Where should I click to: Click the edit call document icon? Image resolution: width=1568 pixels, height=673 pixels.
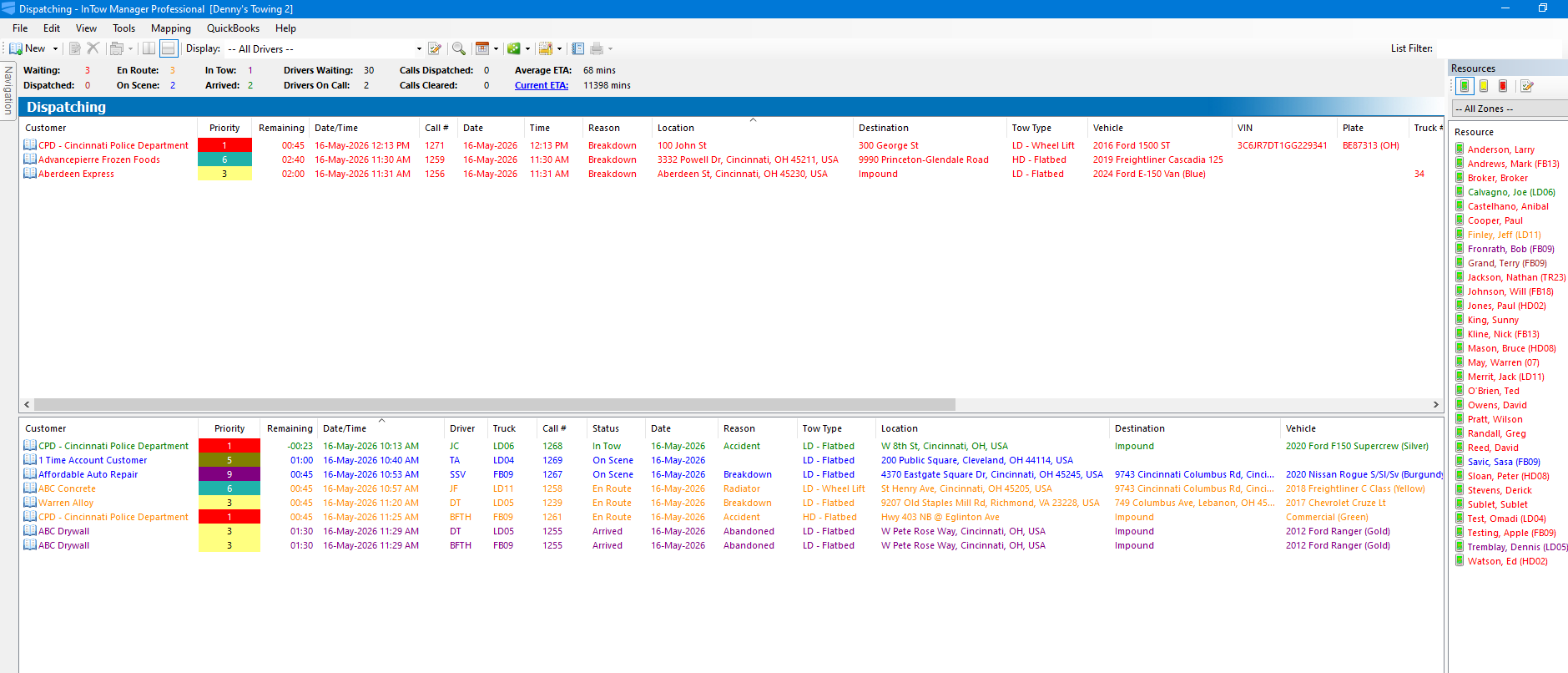tap(74, 48)
